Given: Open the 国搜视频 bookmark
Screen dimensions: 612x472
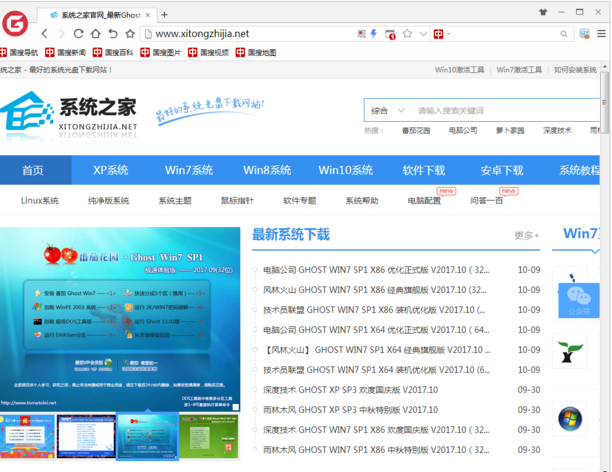Looking at the screenshot, I should pos(208,52).
